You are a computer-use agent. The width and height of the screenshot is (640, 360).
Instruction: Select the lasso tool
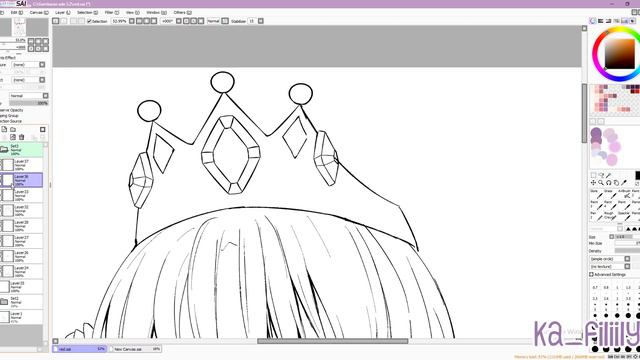601,176
